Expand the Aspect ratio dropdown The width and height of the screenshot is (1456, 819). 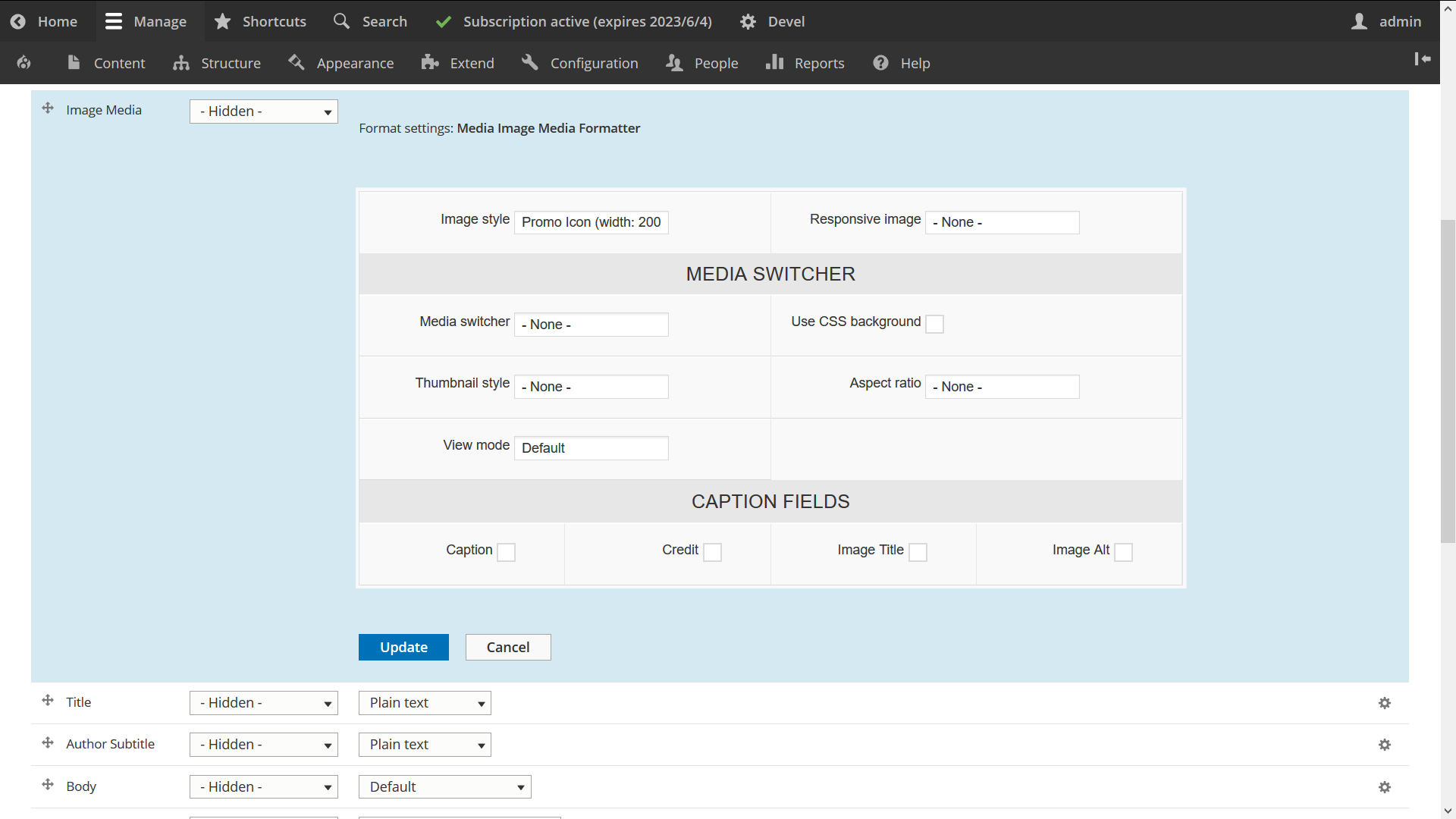point(1002,387)
